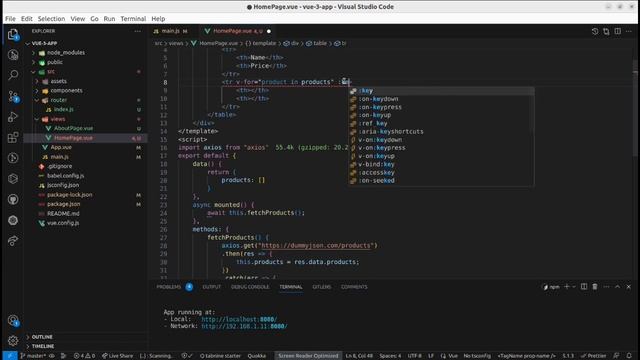The width and height of the screenshot is (640, 360).
Task: Open the Search view in activity bar
Action: (x=13, y=75)
